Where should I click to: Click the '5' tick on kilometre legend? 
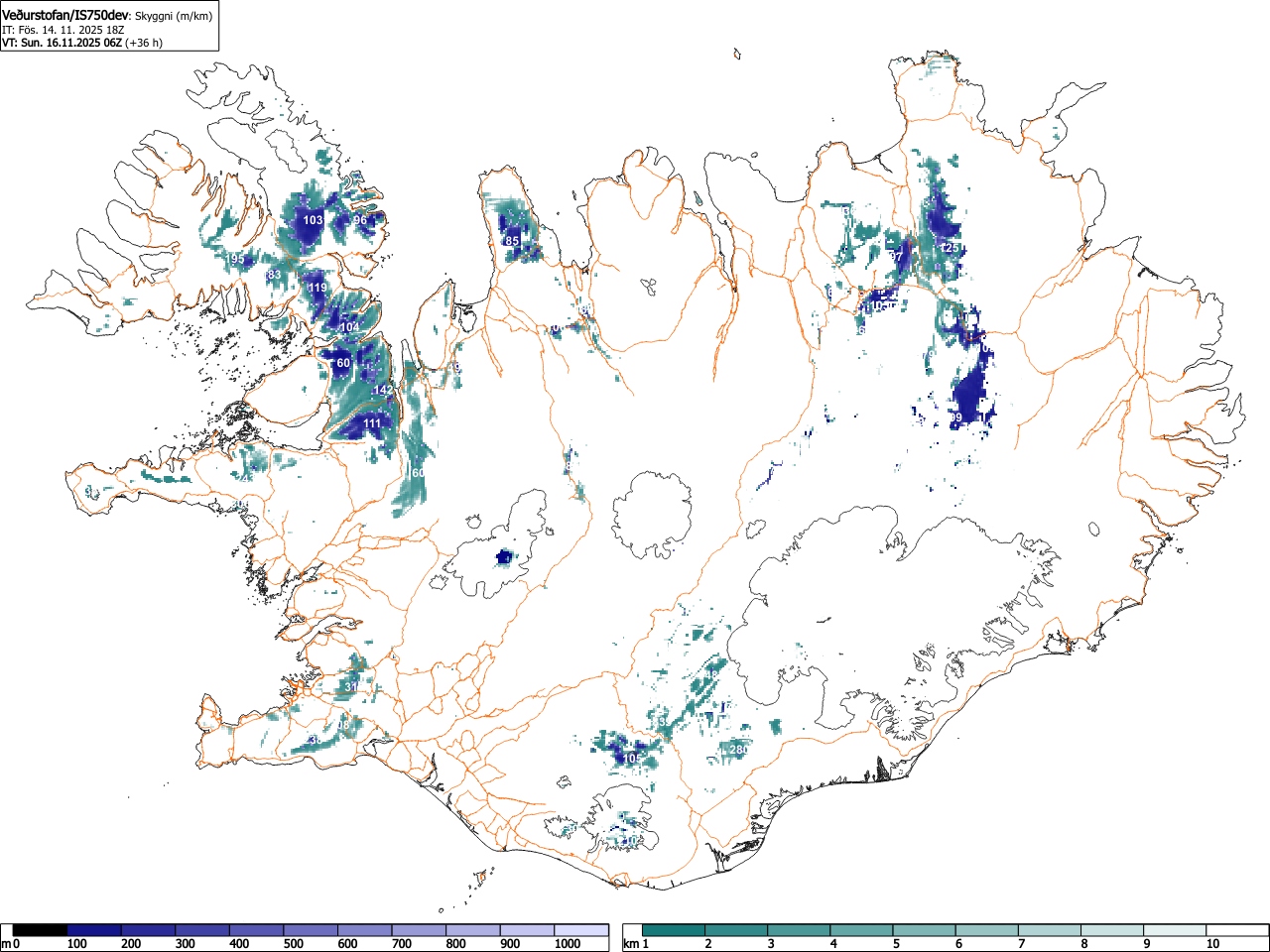[x=895, y=944]
